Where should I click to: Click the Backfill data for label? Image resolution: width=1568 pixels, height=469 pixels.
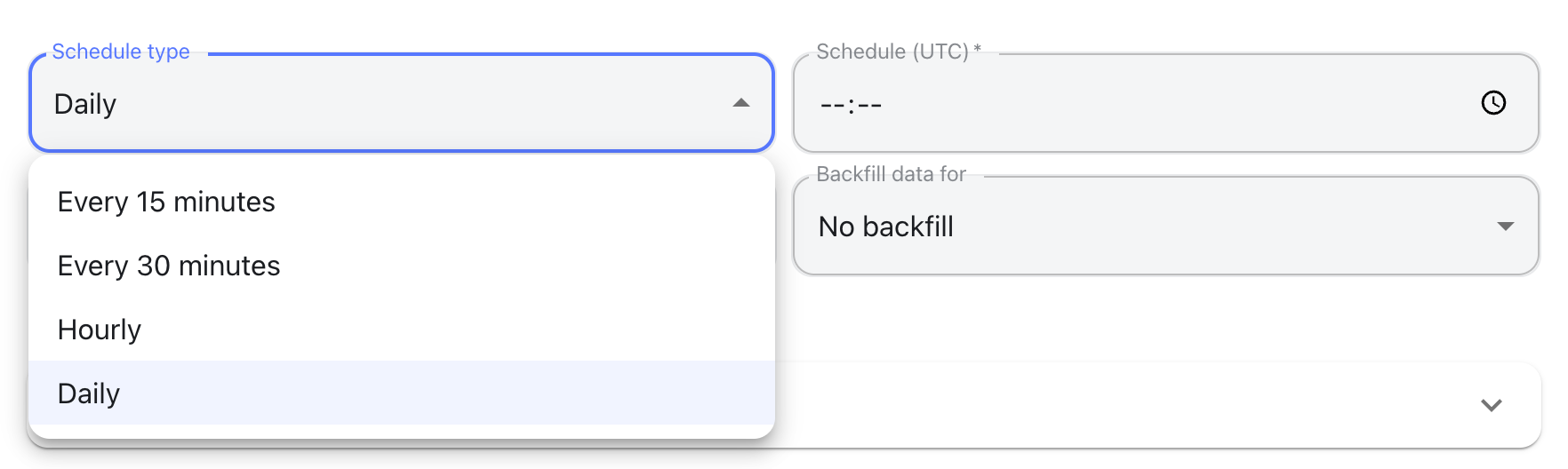click(x=891, y=174)
